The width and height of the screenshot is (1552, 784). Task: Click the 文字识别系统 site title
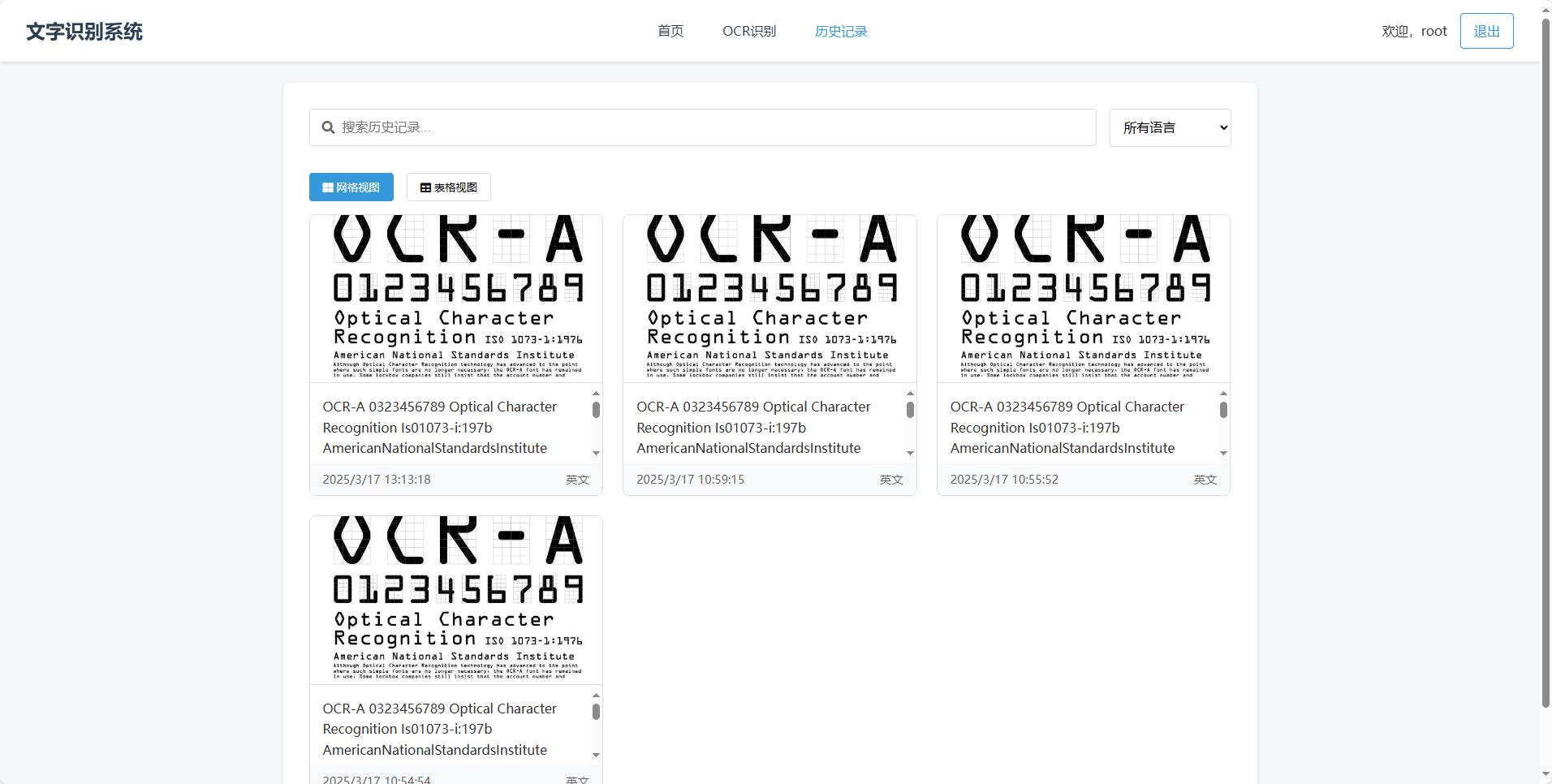point(84,32)
